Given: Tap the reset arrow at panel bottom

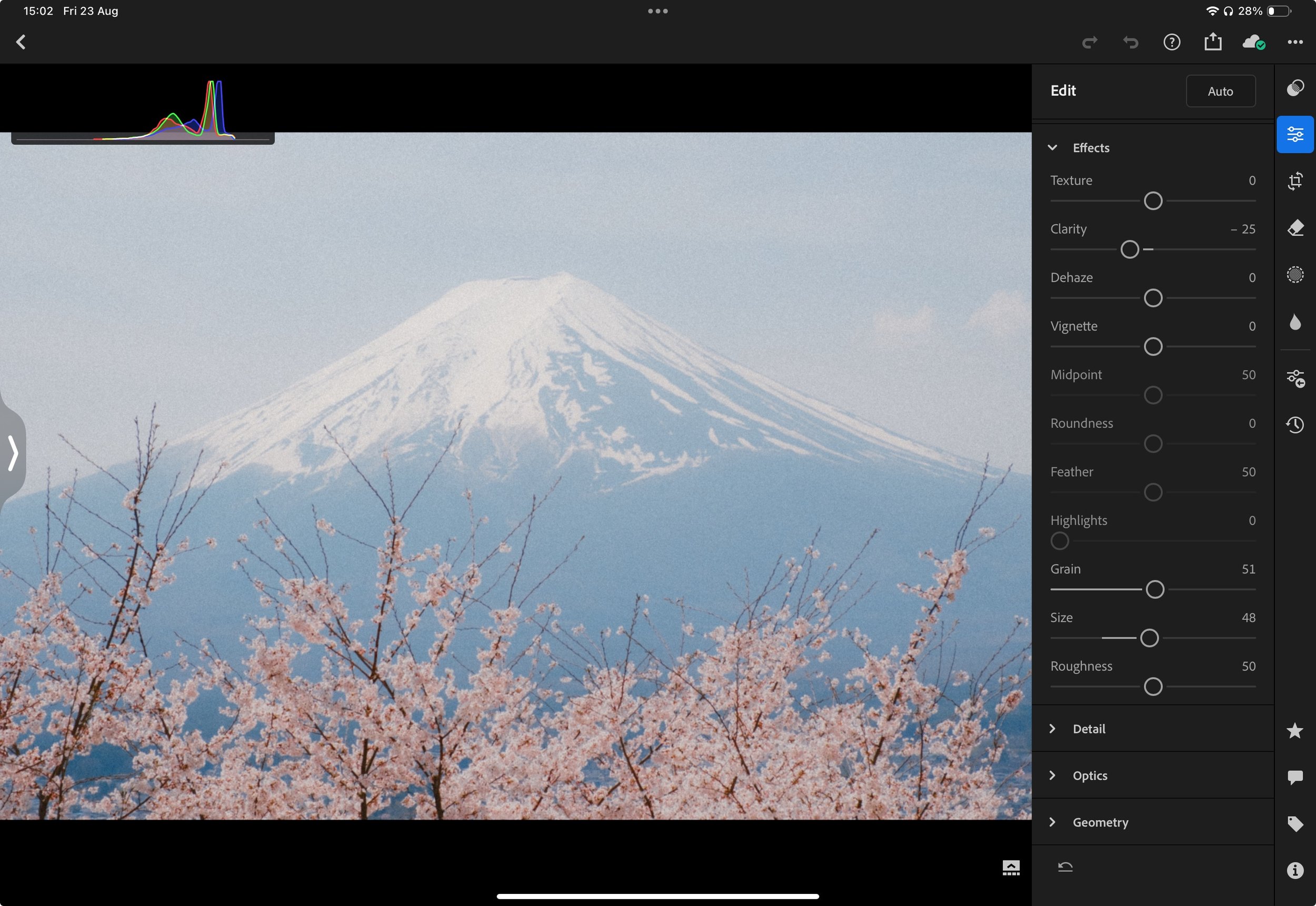Looking at the screenshot, I should 1065,867.
